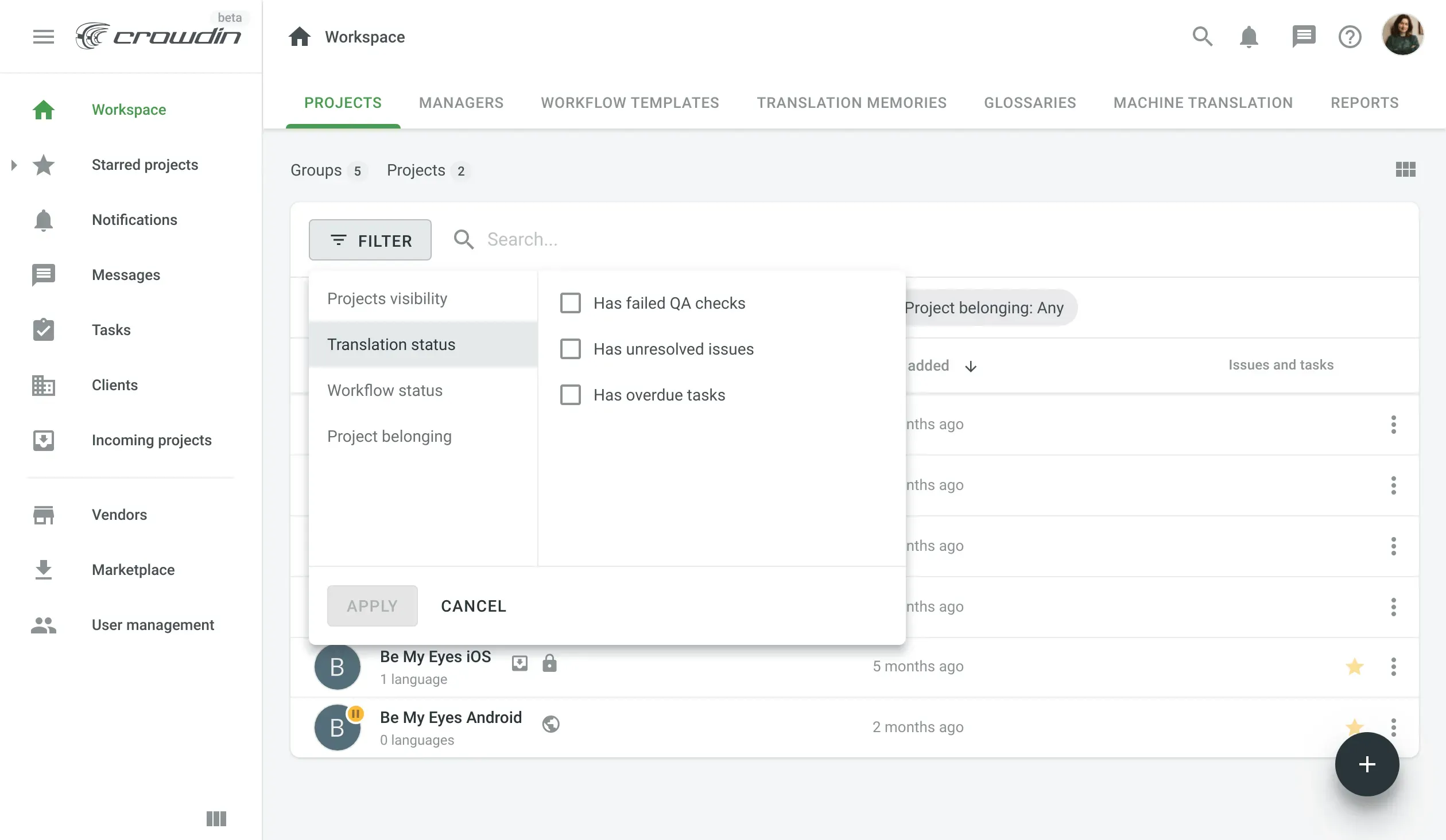Open user profile avatar
Screen dimensions: 1446x840
(x=1402, y=36)
